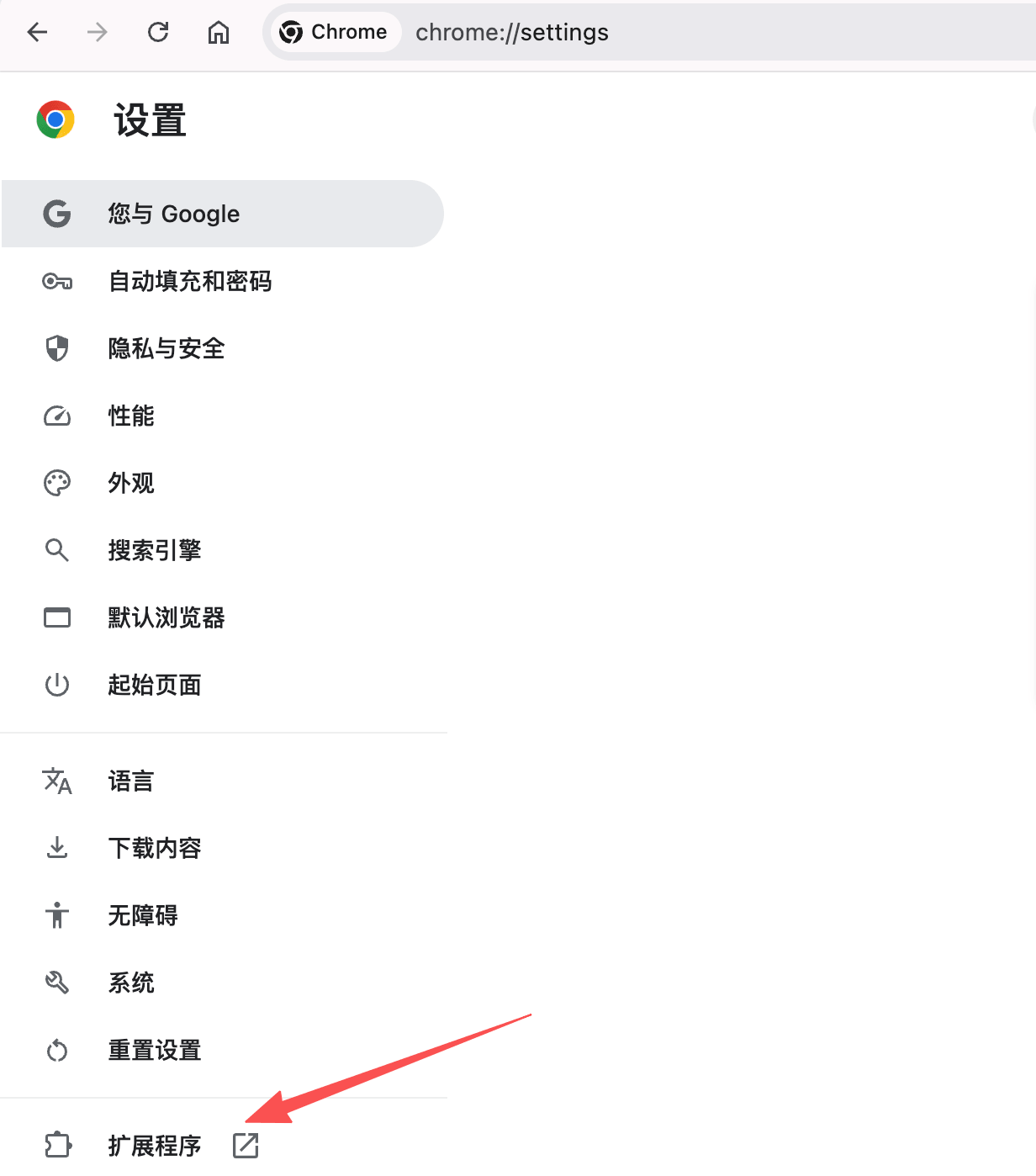
Task: Reload the current page
Action: 158,32
